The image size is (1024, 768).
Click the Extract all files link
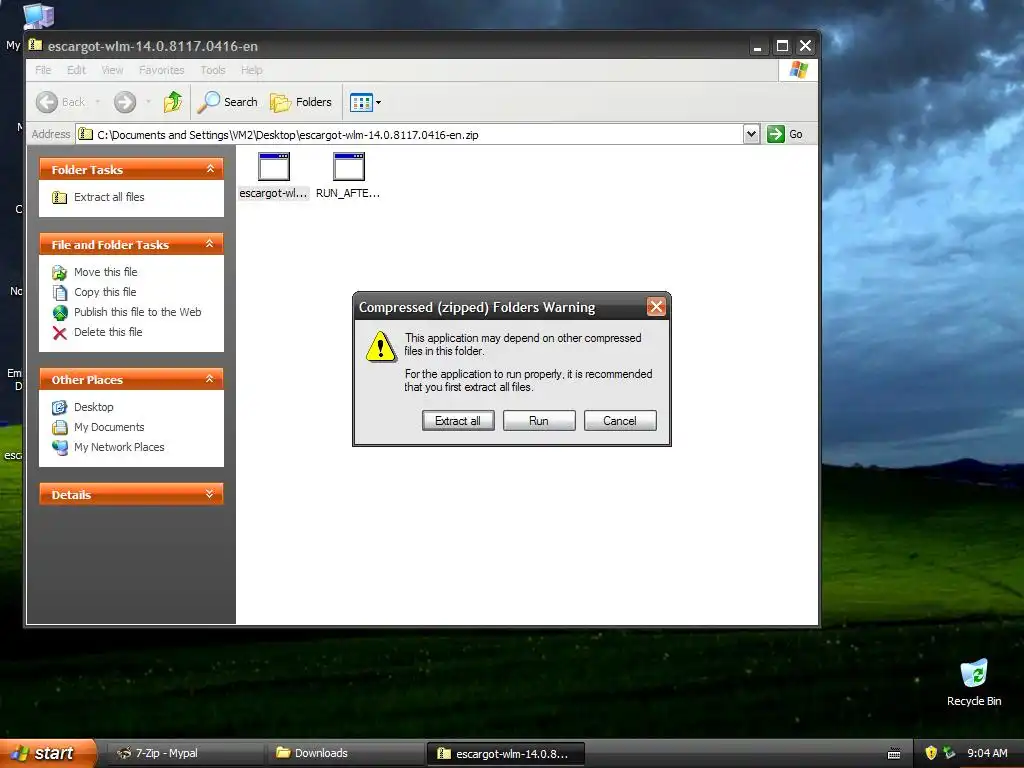[x=109, y=197]
